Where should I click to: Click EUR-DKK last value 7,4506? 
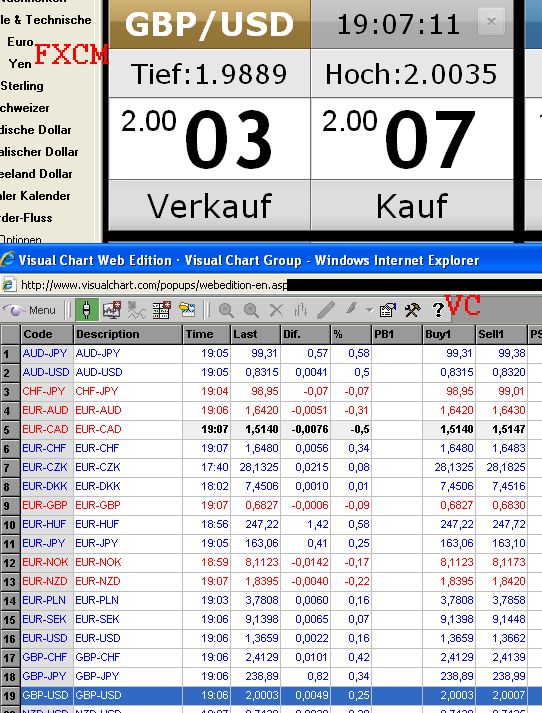(x=256, y=487)
